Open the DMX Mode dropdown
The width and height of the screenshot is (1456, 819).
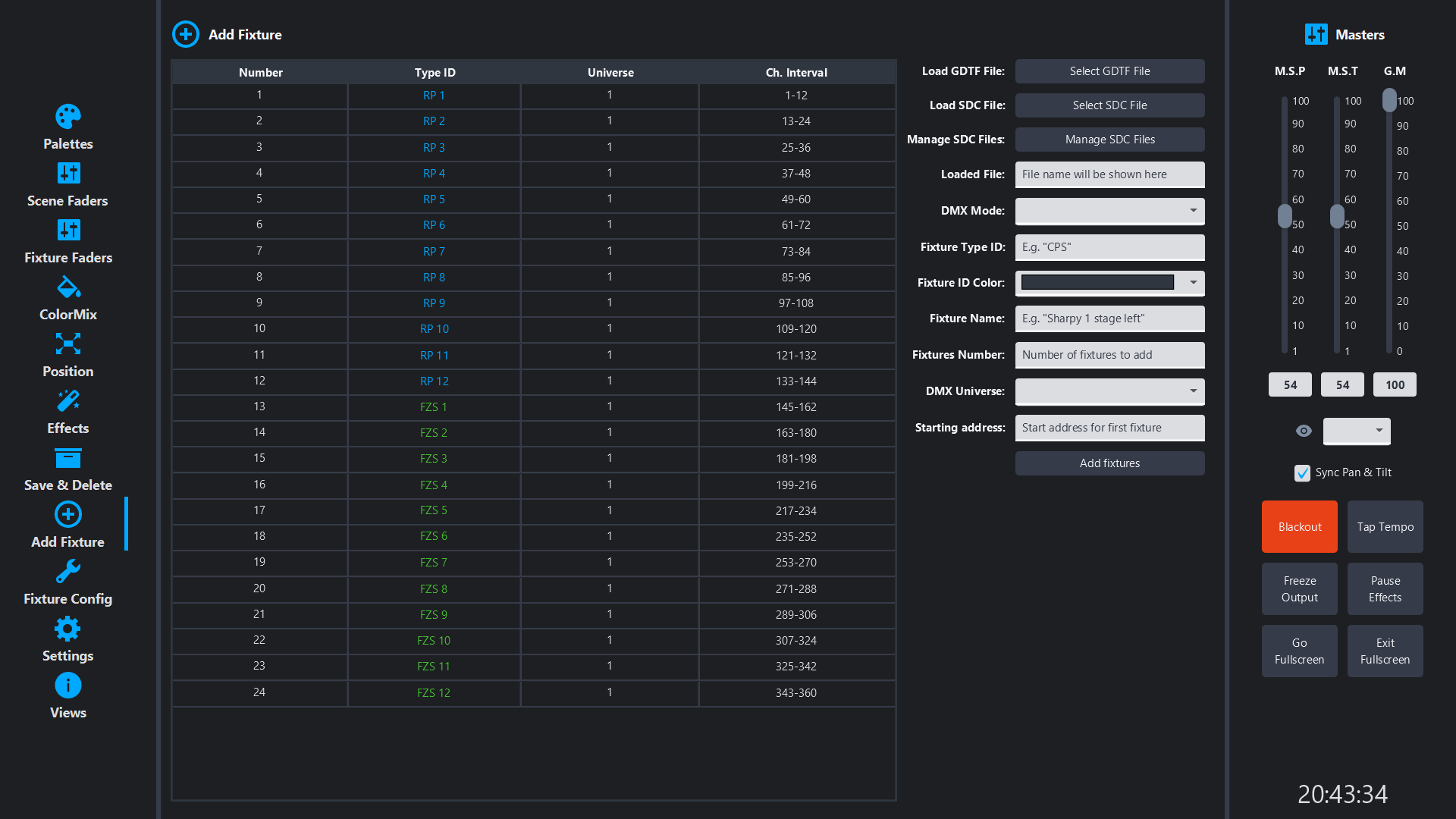tap(1109, 211)
